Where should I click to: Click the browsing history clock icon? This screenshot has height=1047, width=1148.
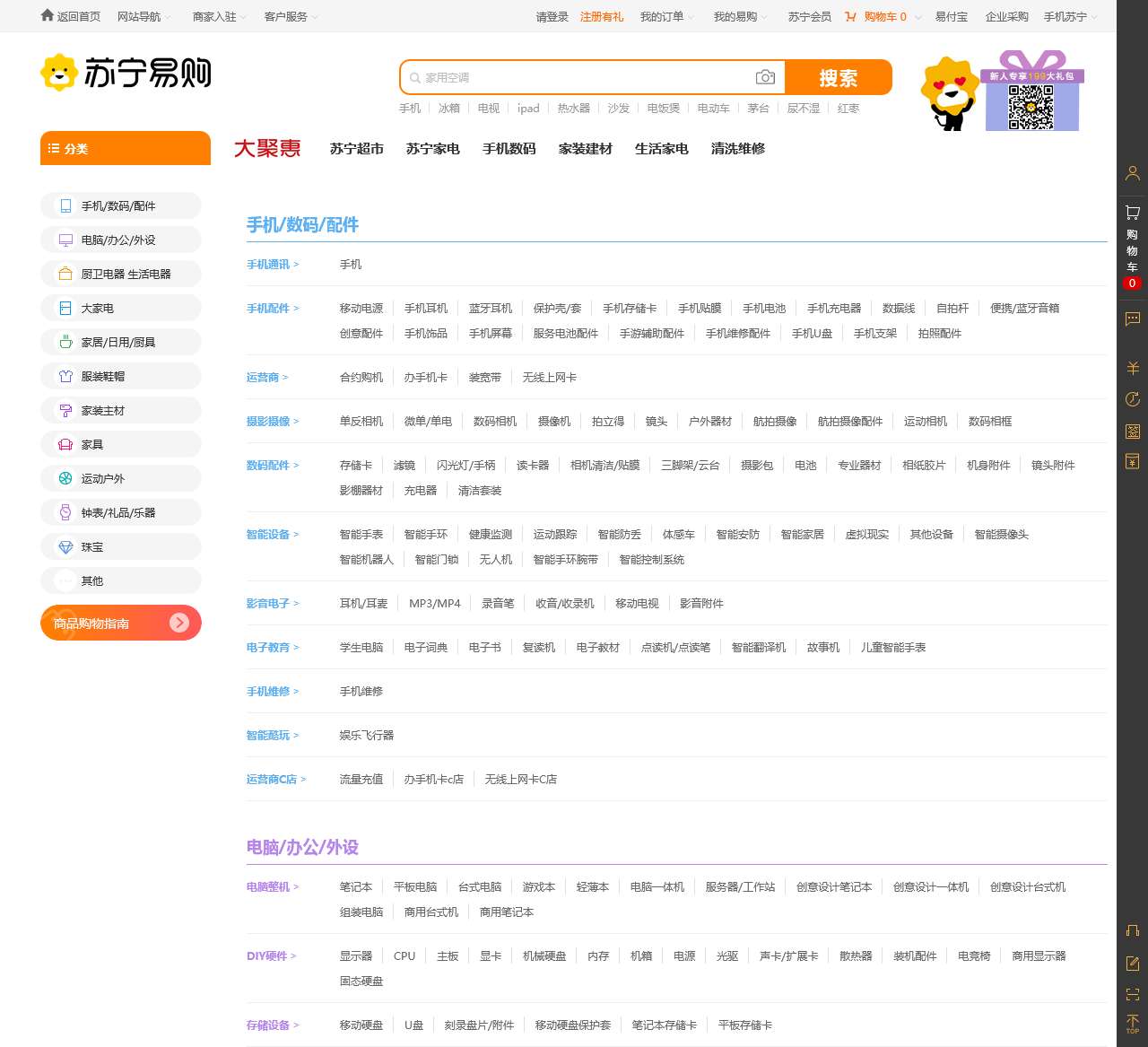pyautogui.click(x=1132, y=399)
